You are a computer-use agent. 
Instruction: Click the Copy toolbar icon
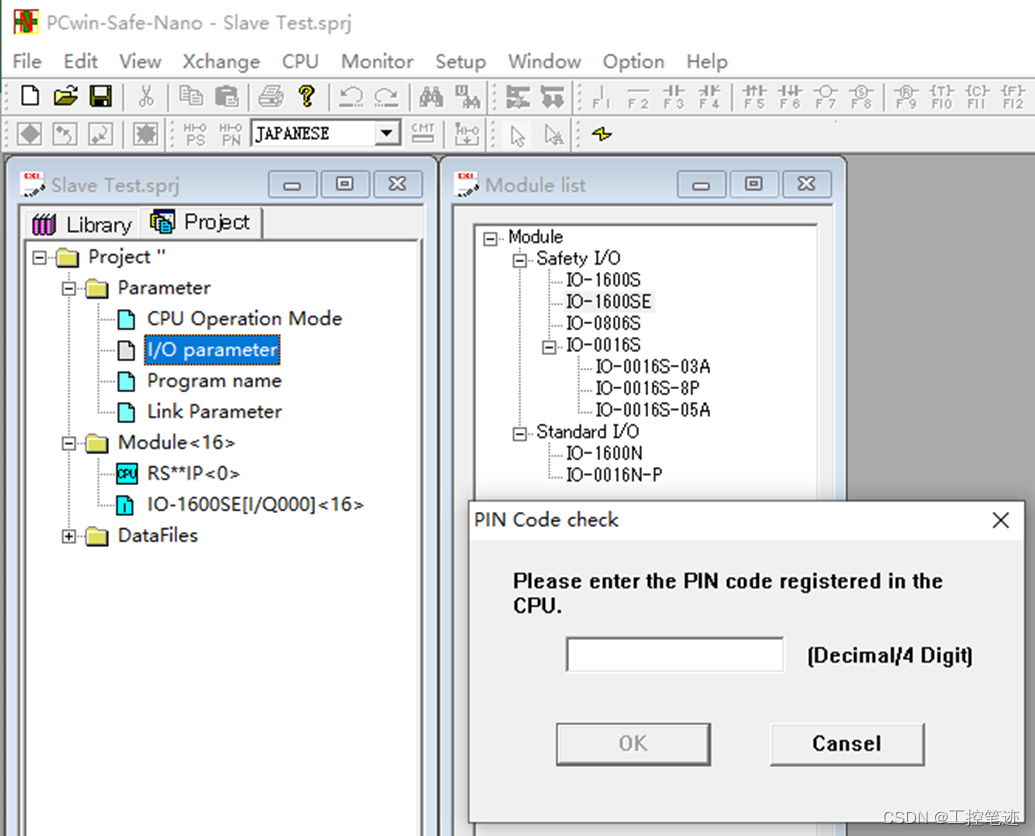pyautogui.click(x=190, y=96)
